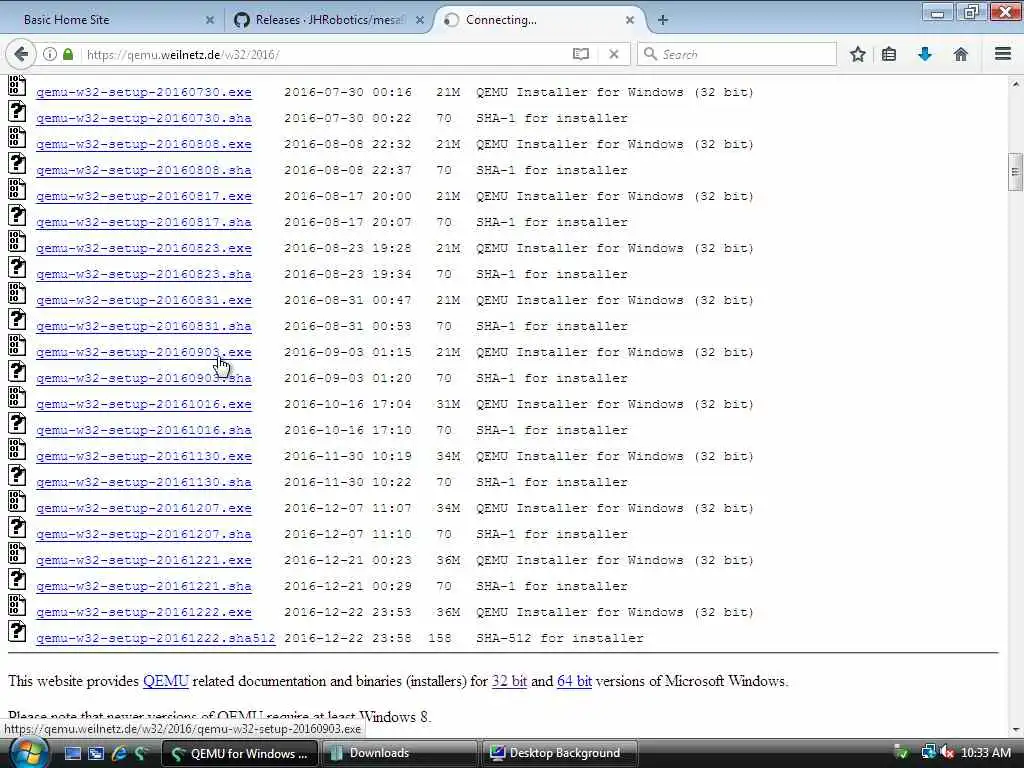Select text SHA-512 for installer
Screen dimensions: 1024x768
coord(560,638)
